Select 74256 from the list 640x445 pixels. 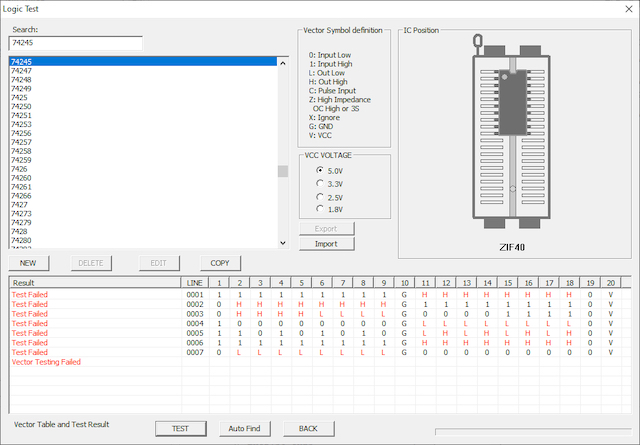click(x=21, y=134)
